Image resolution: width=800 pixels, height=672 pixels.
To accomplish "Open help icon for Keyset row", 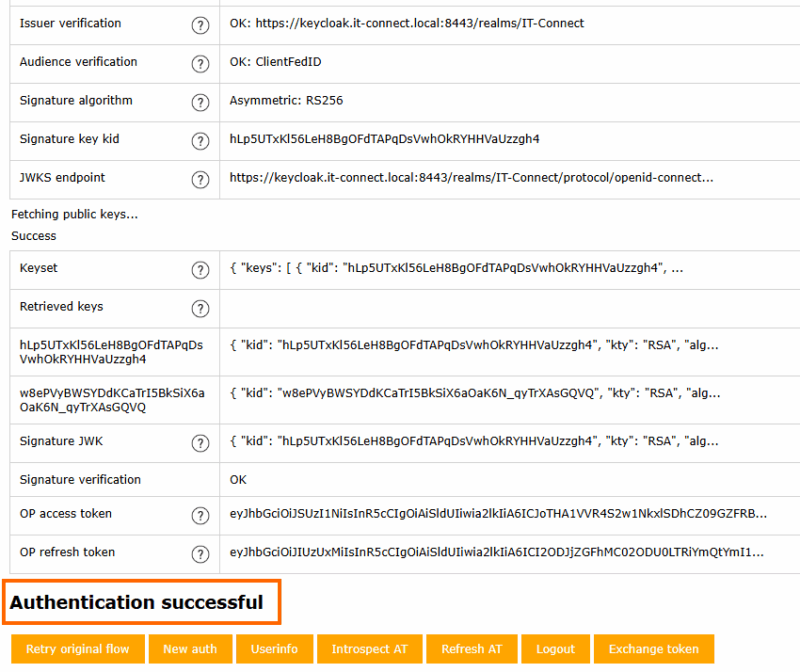I will click(200, 270).
